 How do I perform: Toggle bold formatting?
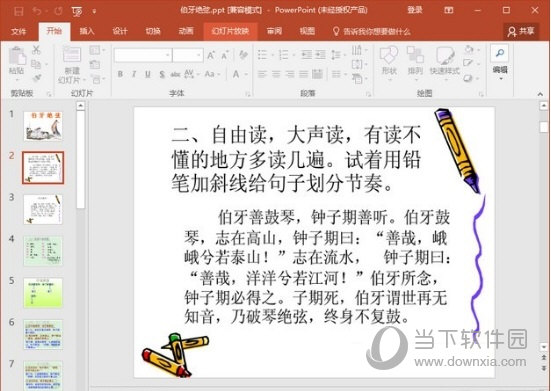[120, 74]
